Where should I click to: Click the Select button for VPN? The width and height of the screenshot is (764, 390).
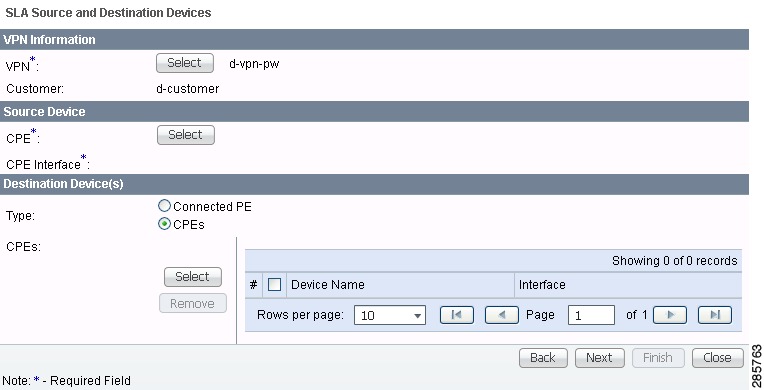pos(185,63)
